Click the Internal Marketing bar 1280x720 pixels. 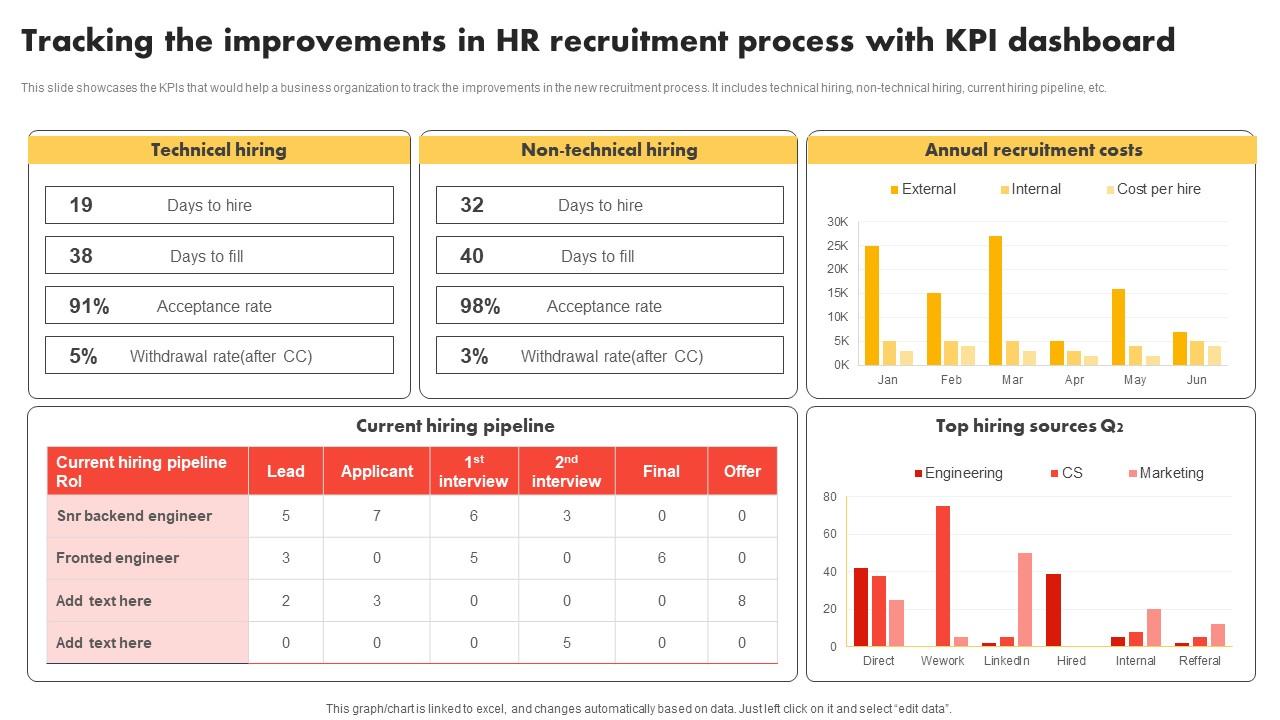(1154, 627)
